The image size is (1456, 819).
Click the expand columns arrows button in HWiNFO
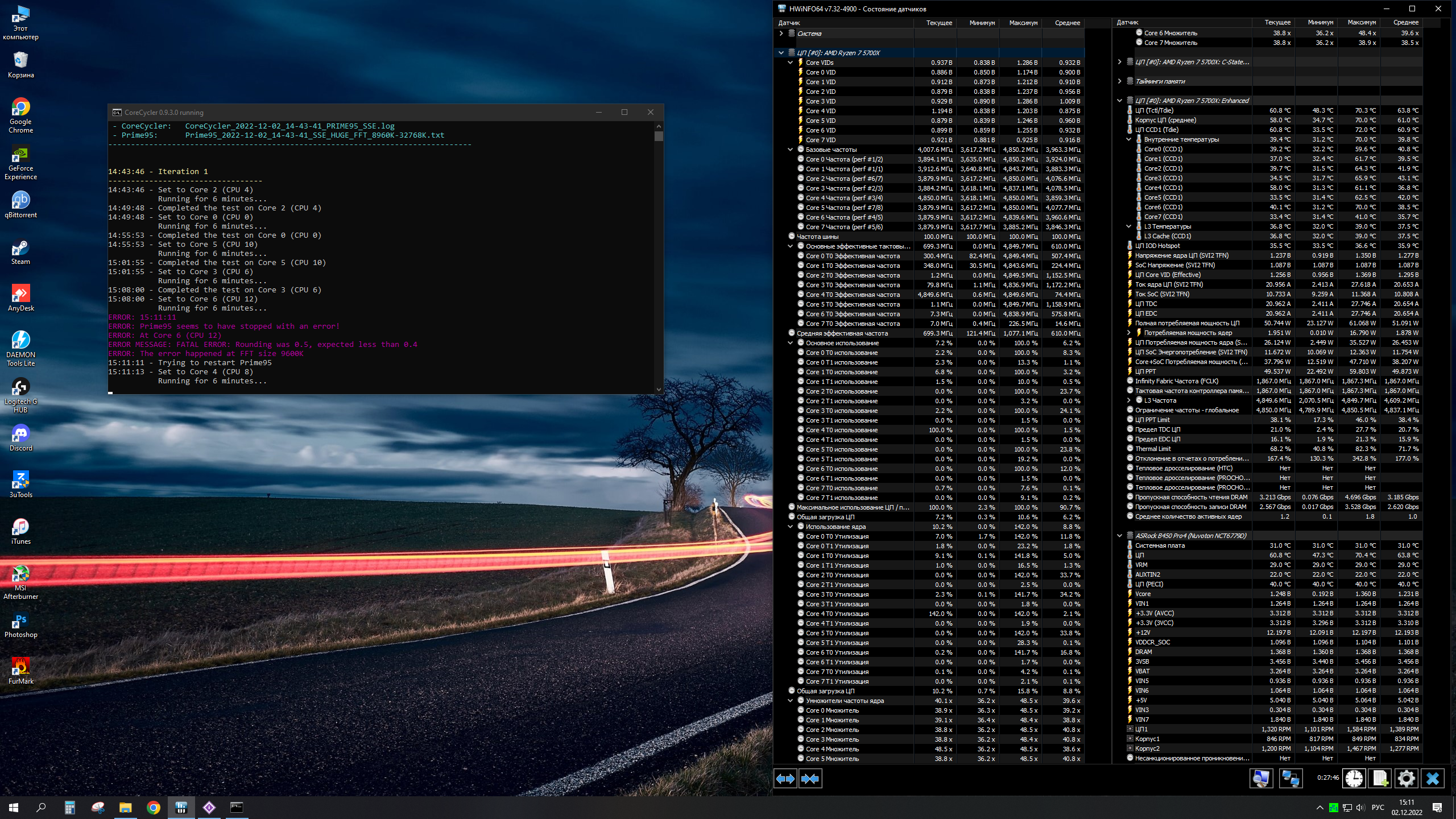785,779
